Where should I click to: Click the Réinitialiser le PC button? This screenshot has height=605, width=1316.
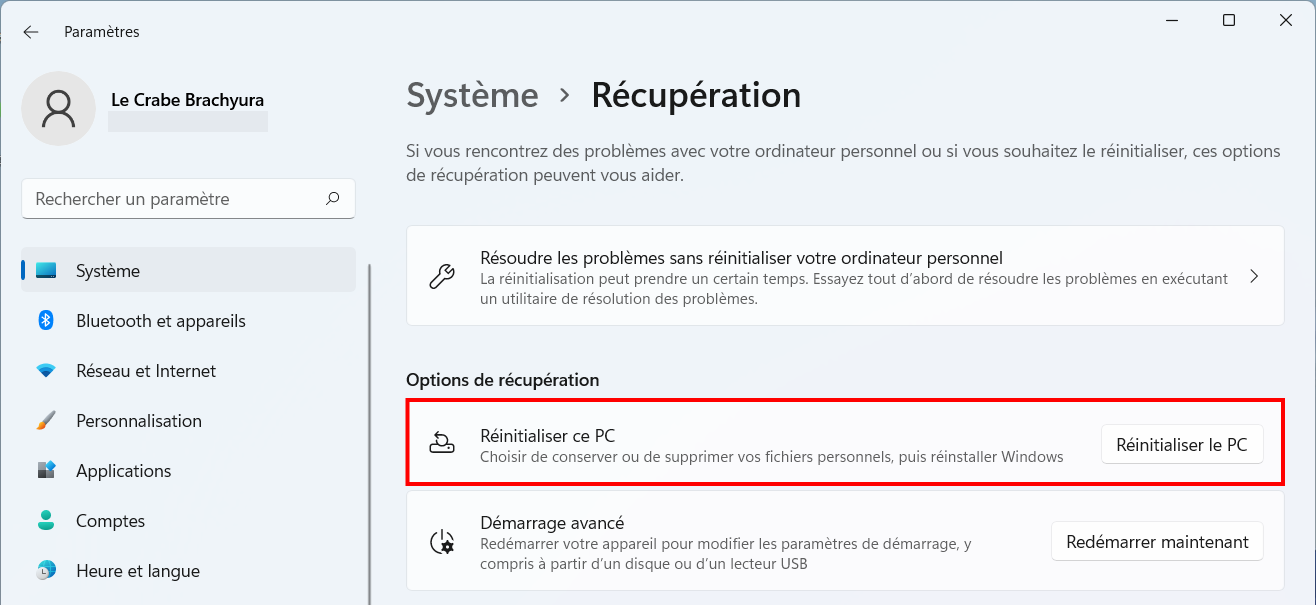(1182, 445)
